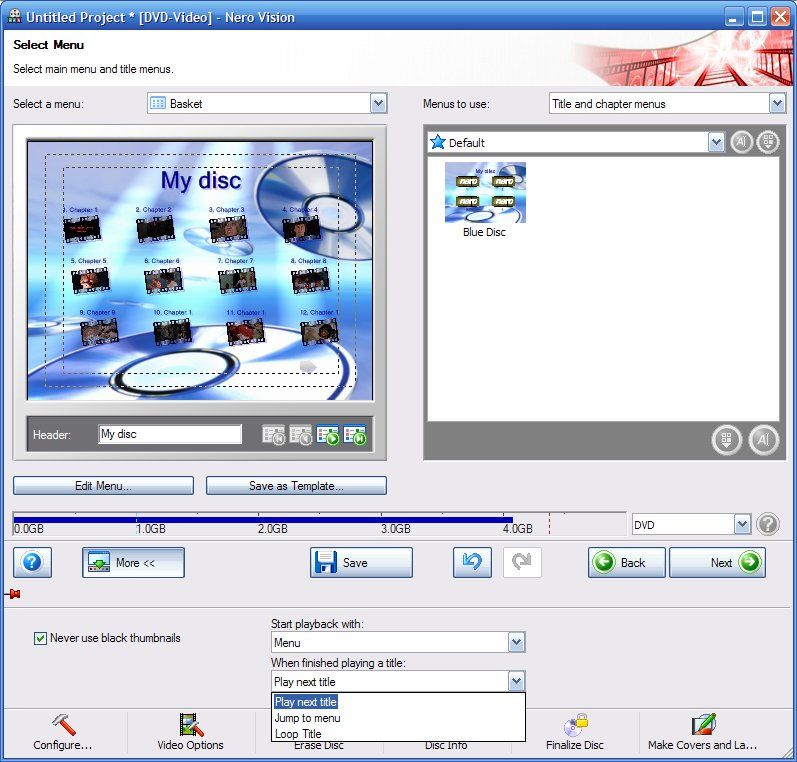Click the undo arrow button
Image resolution: width=797 pixels, height=762 pixels.
tap(472, 562)
